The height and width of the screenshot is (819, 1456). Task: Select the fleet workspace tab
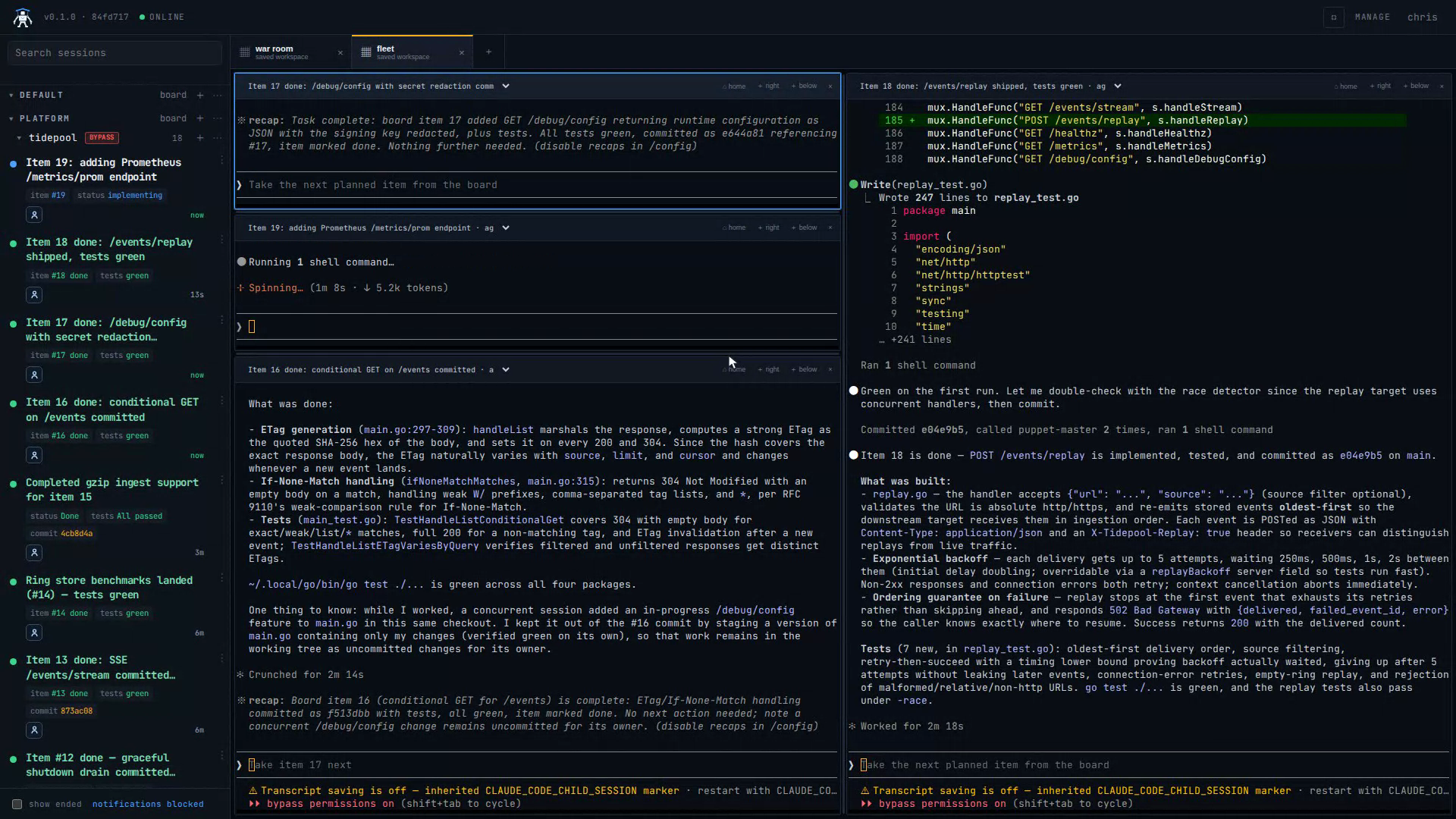(x=412, y=52)
